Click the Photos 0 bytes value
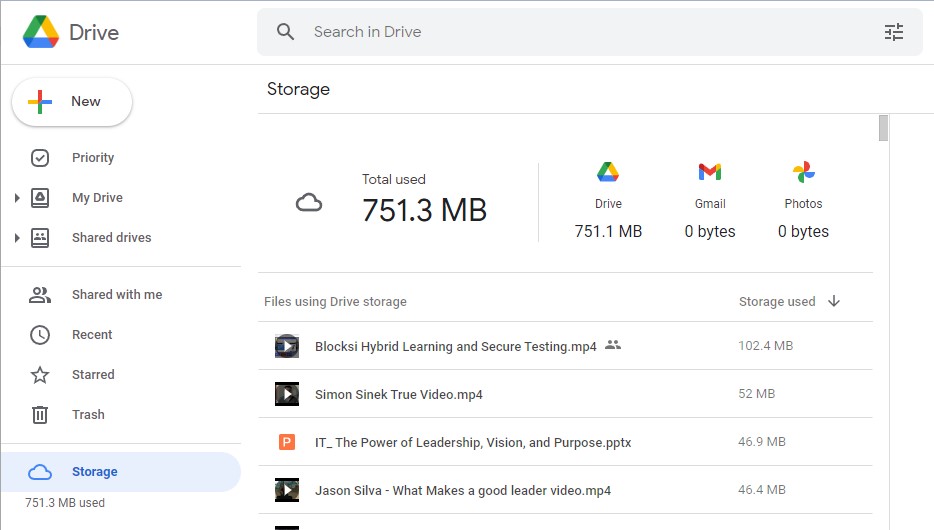Screen dimensions: 934x530 [x=804, y=231]
